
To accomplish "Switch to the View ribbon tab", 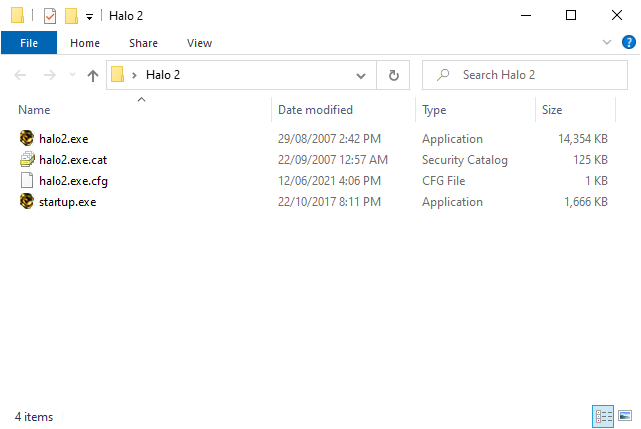I will tap(199, 43).
